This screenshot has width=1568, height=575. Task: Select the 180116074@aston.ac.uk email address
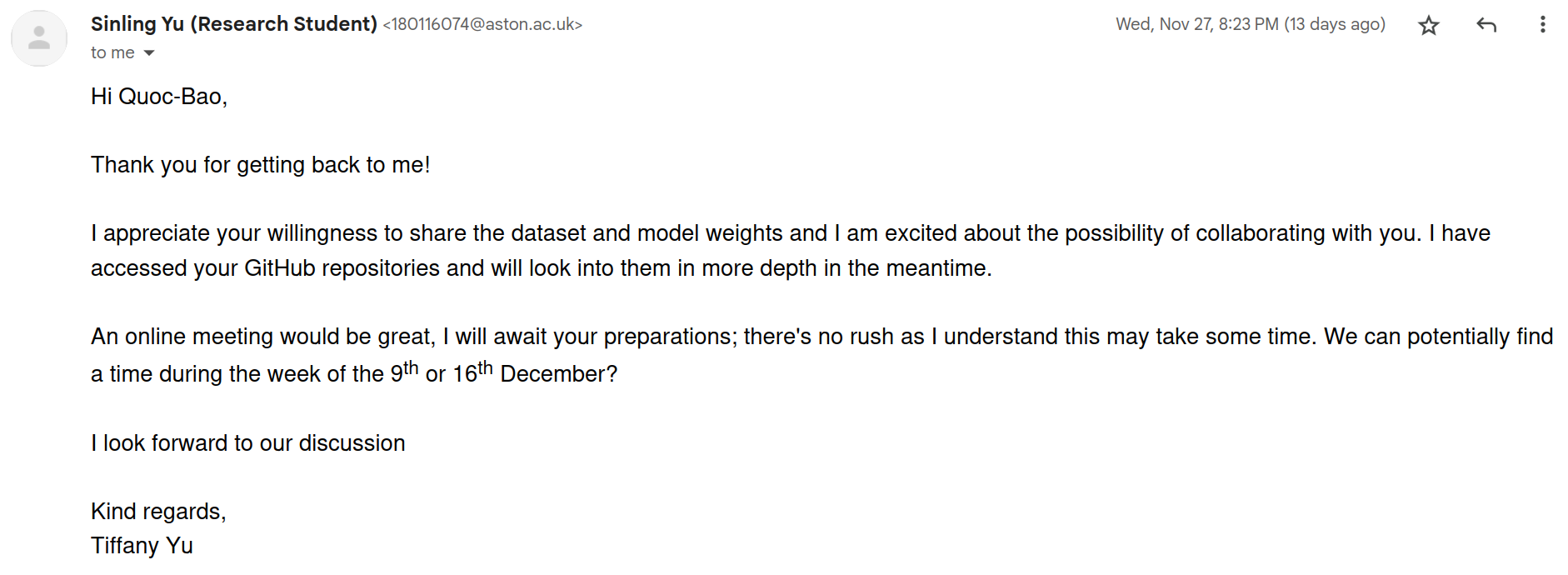[x=482, y=25]
